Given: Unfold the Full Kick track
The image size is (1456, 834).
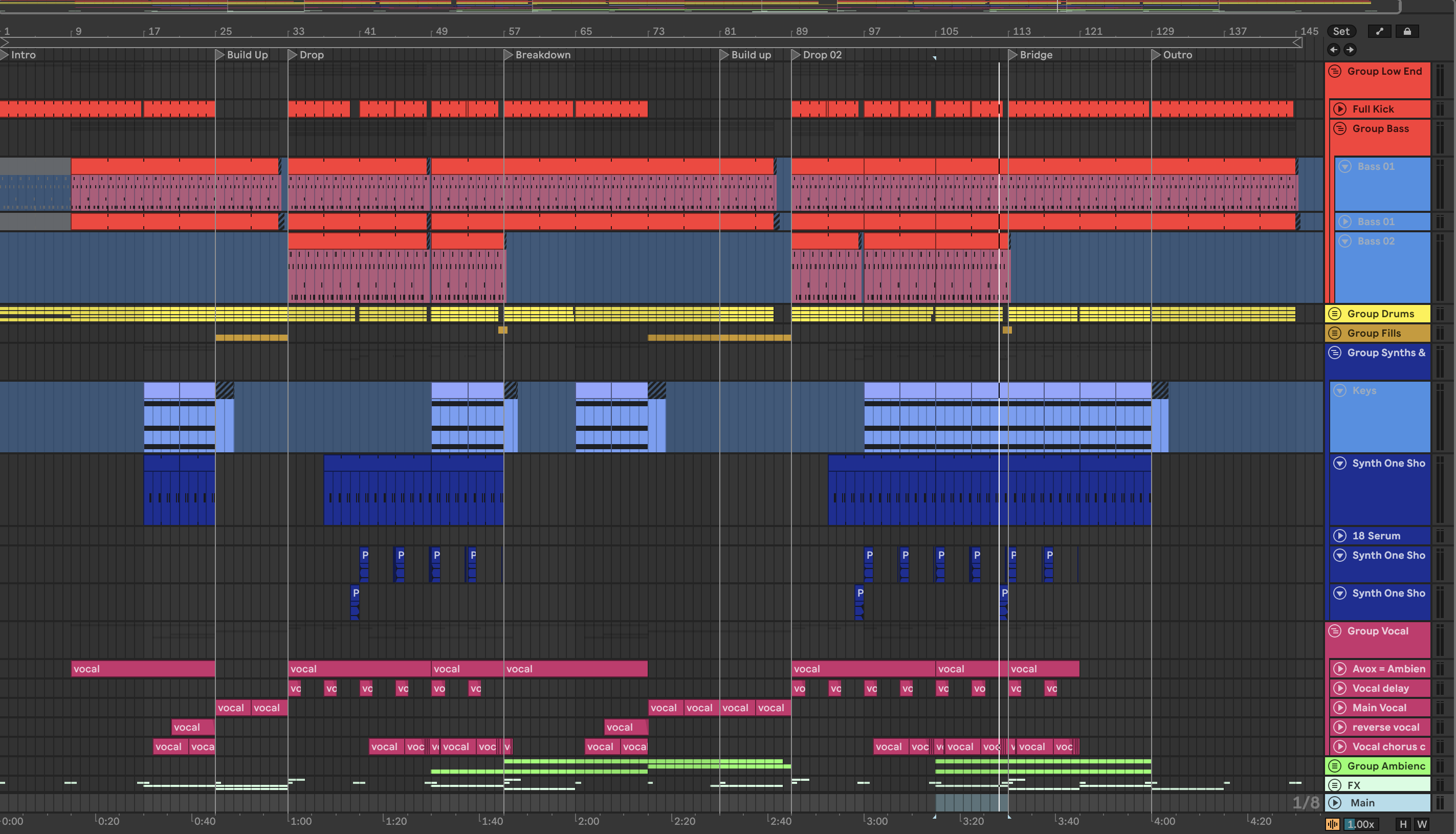Looking at the screenshot, I should tap(1340, 109).
